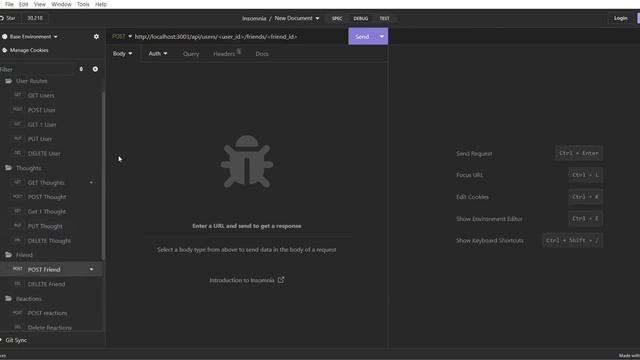Open environment settings gear icon
This screenshot has width=640, height=360.
(96, 36)
